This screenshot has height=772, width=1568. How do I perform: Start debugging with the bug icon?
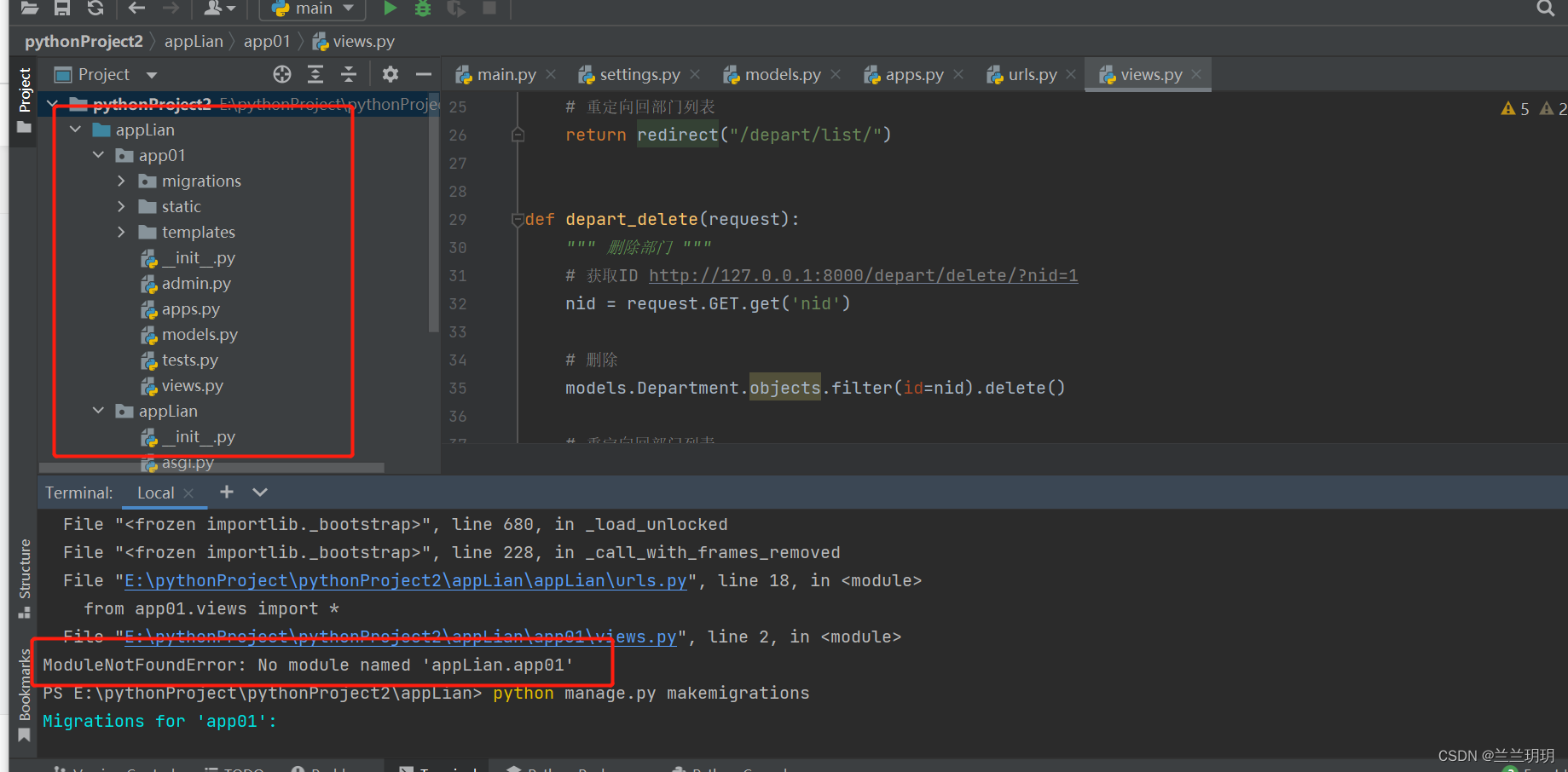point(421,8)
